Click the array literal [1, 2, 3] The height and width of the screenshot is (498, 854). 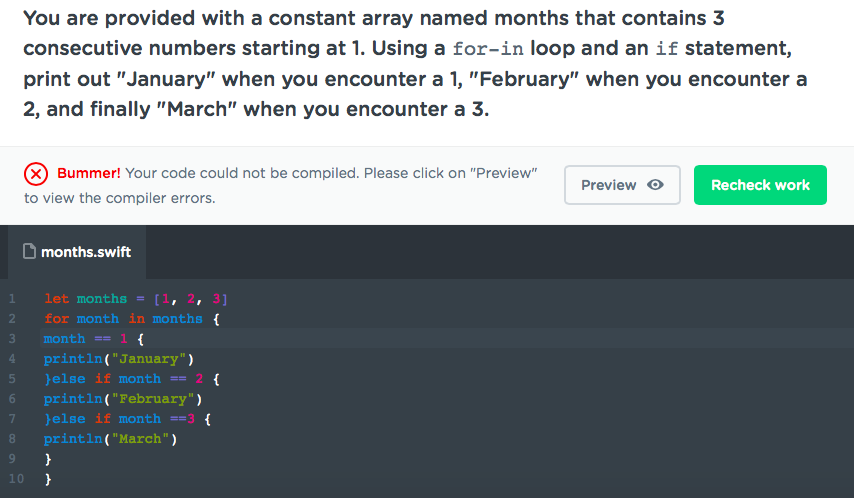(x=190, y=299)
